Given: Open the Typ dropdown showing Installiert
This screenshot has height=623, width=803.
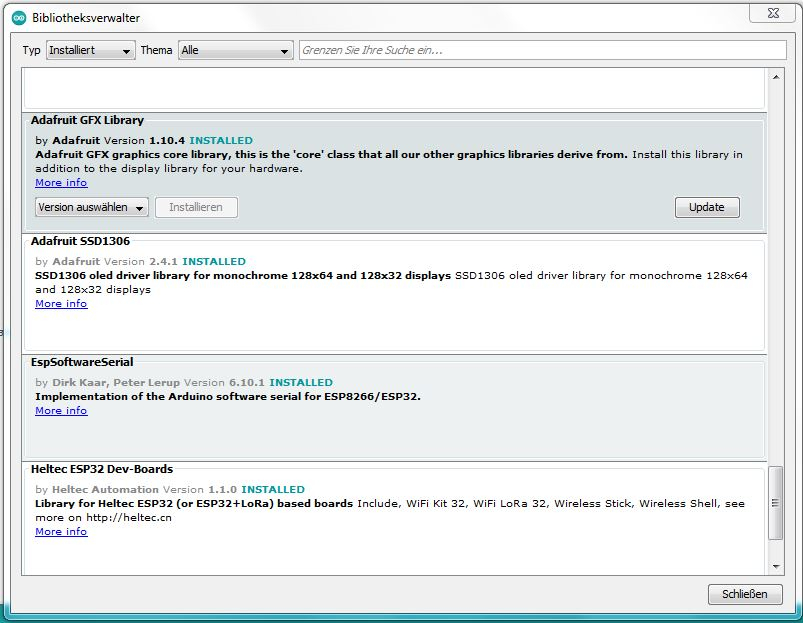Looking at the screenshot, I should click(x=90, y=50).
